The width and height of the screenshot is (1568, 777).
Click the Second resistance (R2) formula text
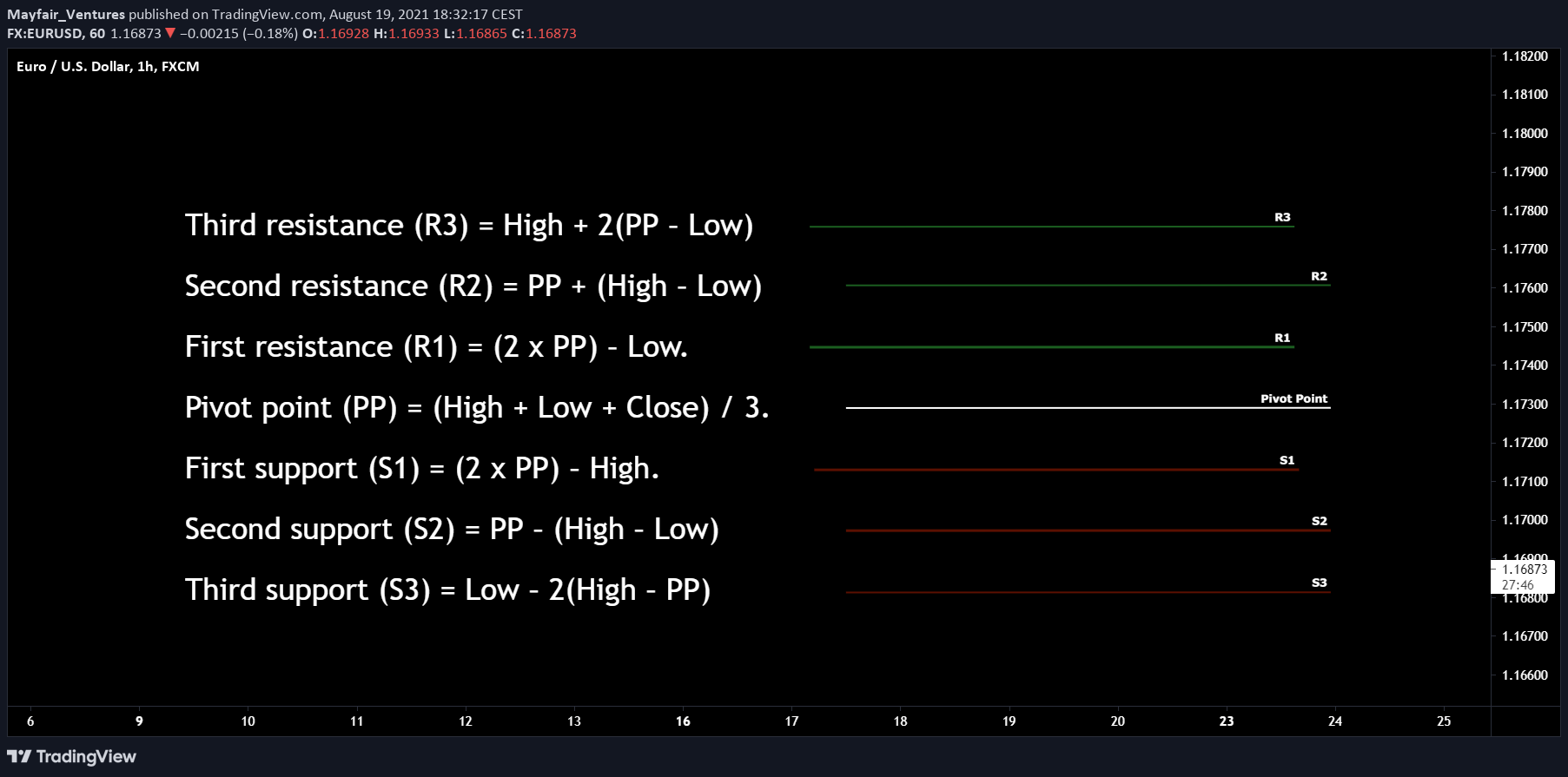click(473, 286)
